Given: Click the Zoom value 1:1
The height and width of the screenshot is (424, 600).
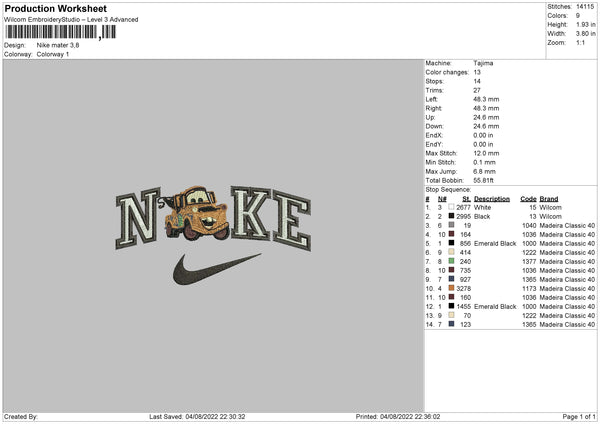Looking at the screenshot, I should click(580, 42).
